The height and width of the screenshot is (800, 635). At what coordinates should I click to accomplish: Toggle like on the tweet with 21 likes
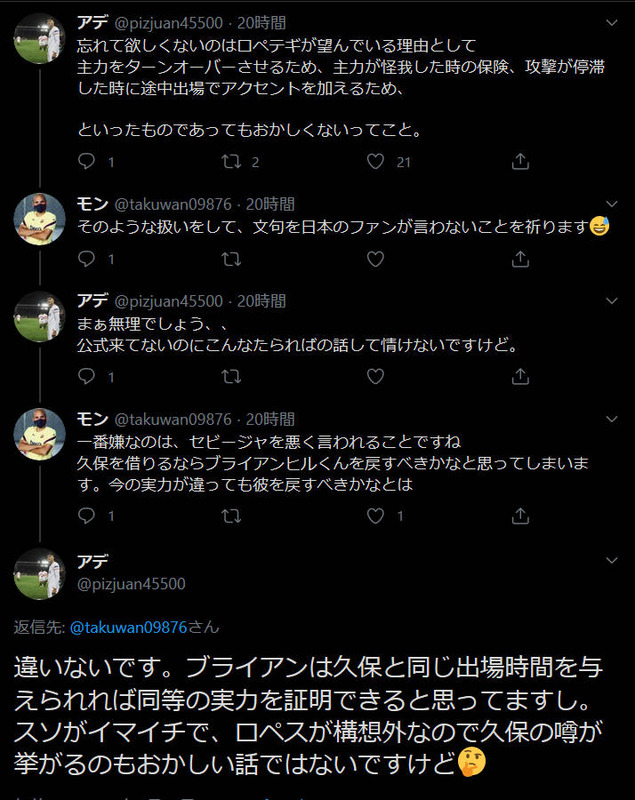373,159
